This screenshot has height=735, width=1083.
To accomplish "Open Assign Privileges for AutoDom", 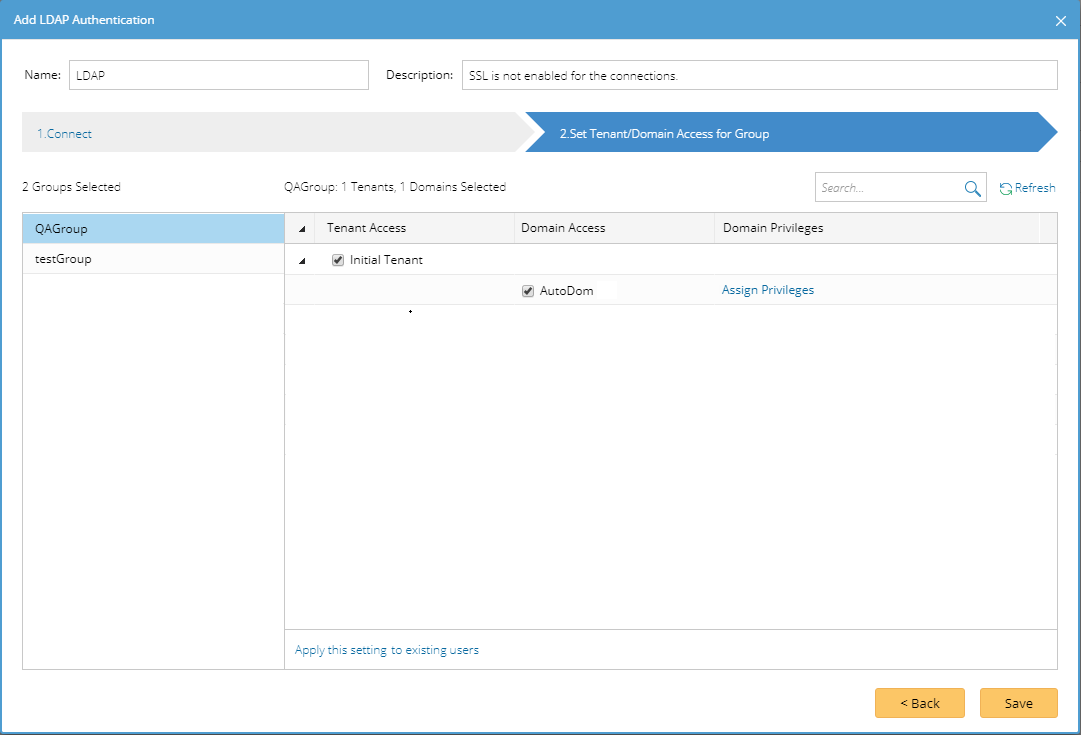I will tap(768, 290).
